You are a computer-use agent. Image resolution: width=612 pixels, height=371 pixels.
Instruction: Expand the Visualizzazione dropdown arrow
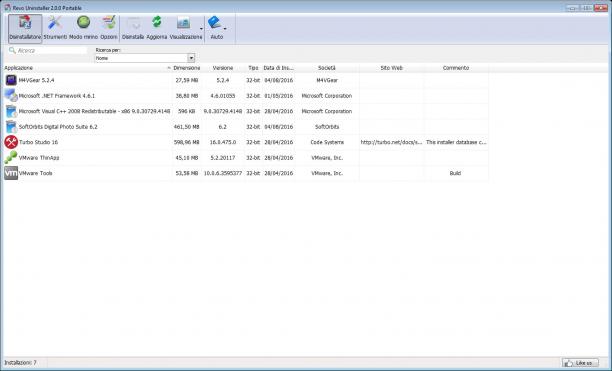pyautogui.click(x=201, y=29)
